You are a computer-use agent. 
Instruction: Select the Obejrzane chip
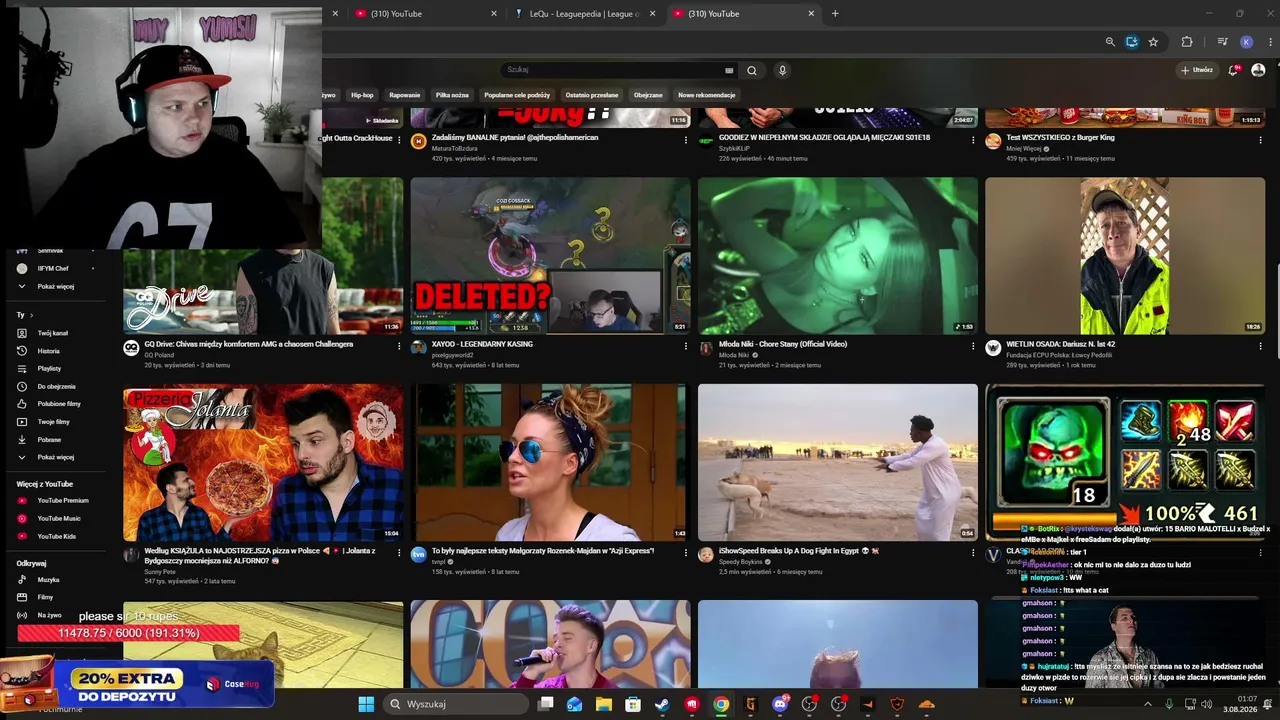coord(648,95)
